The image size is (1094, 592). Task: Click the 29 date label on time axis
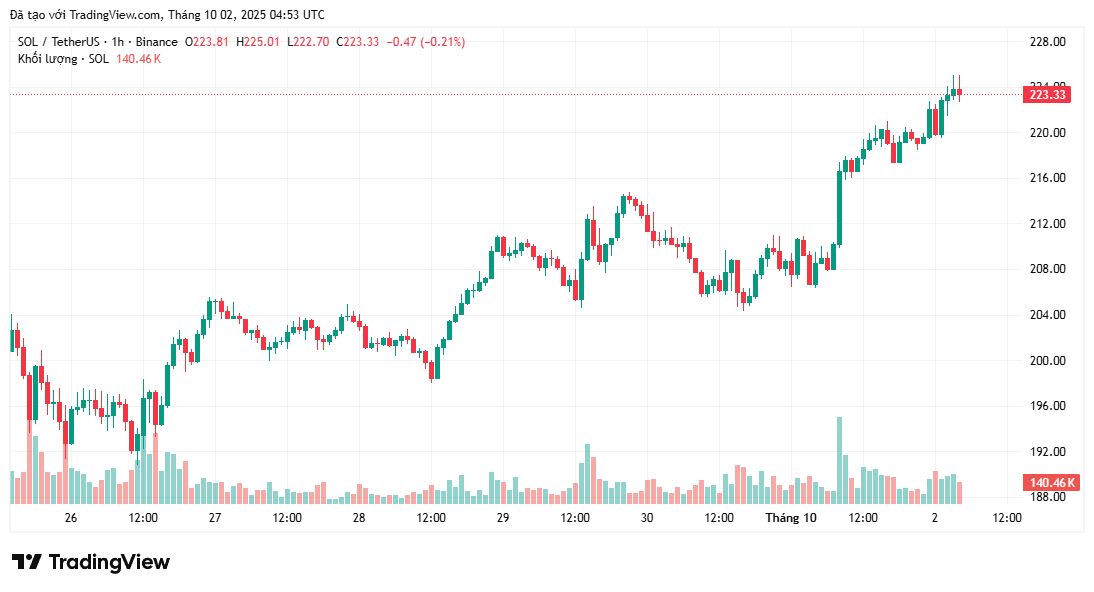pos(502,517)
